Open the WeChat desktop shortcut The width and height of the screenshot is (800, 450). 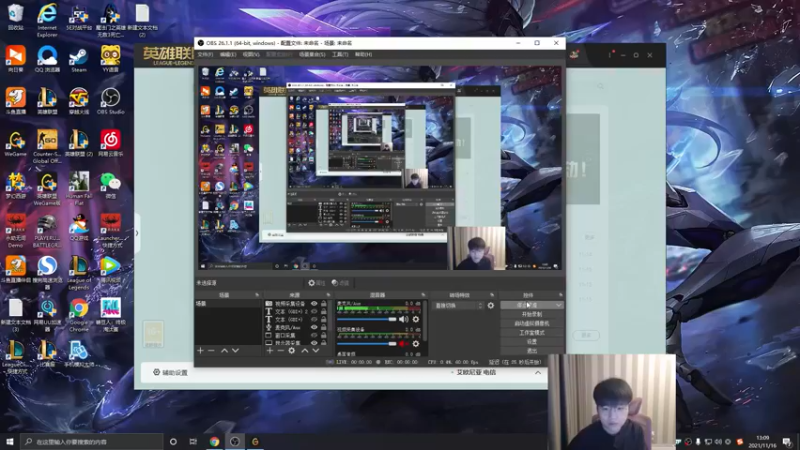point(110,185)
